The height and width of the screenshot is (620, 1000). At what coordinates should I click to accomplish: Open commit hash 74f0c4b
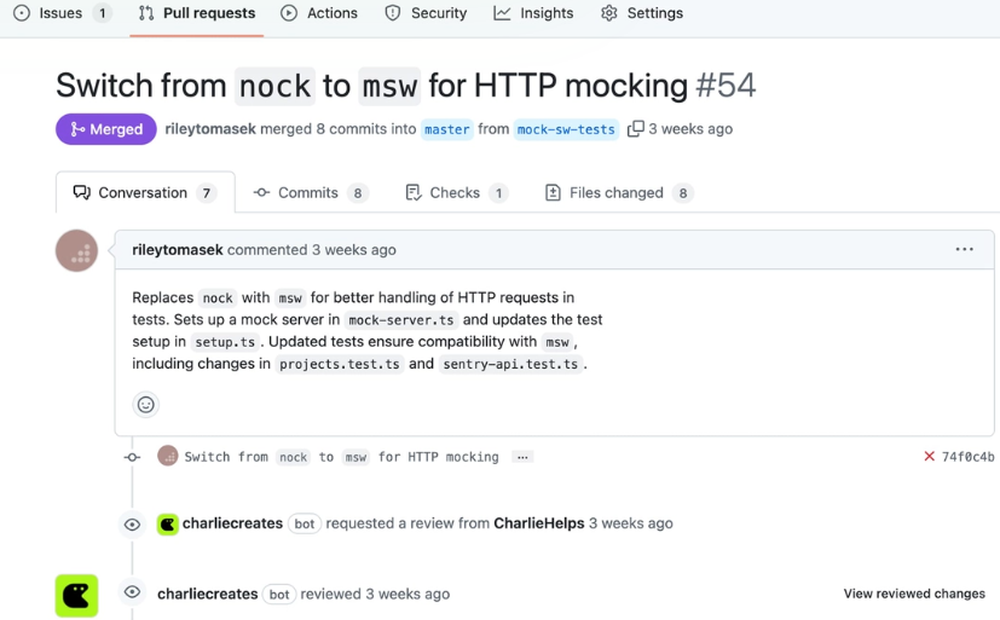(968, 457)
